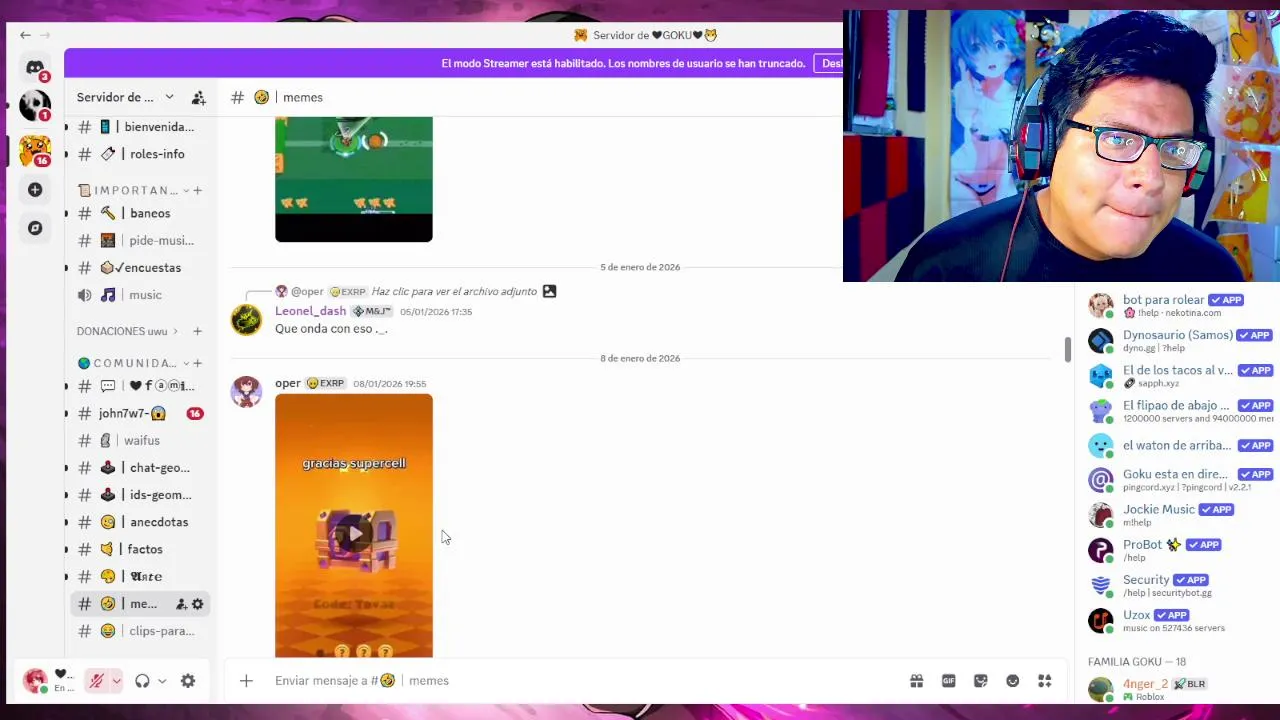Join music voice channel

(x=140, y=295)
